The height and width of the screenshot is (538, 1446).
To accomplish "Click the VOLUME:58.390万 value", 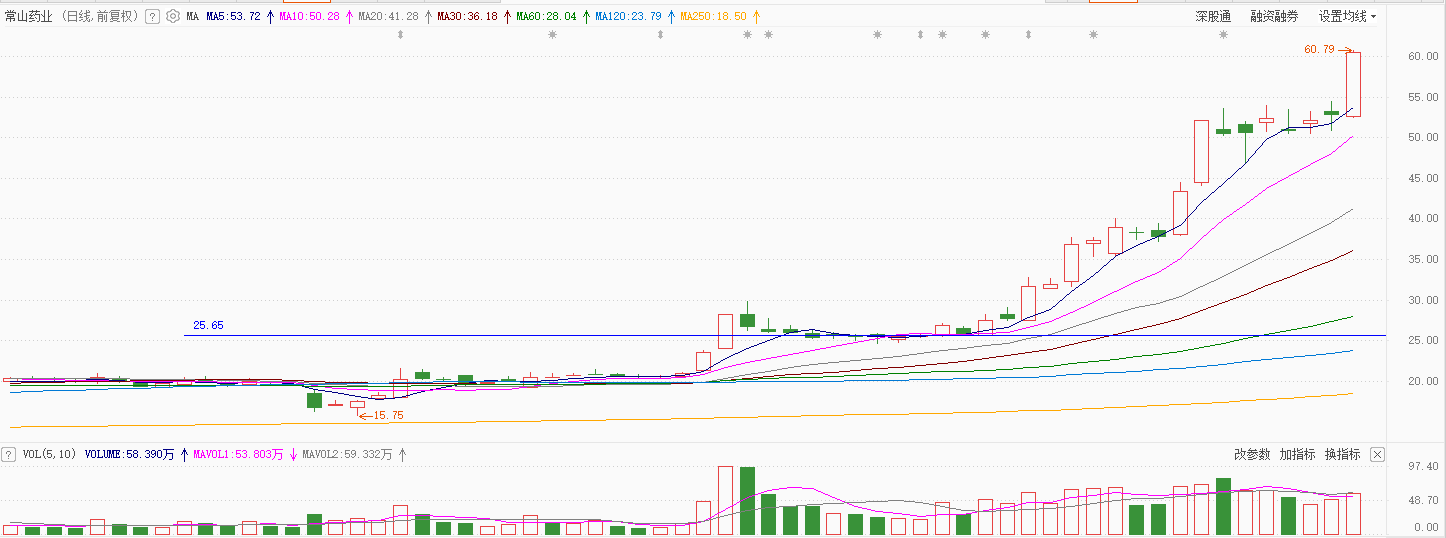I will coord(129,454).
